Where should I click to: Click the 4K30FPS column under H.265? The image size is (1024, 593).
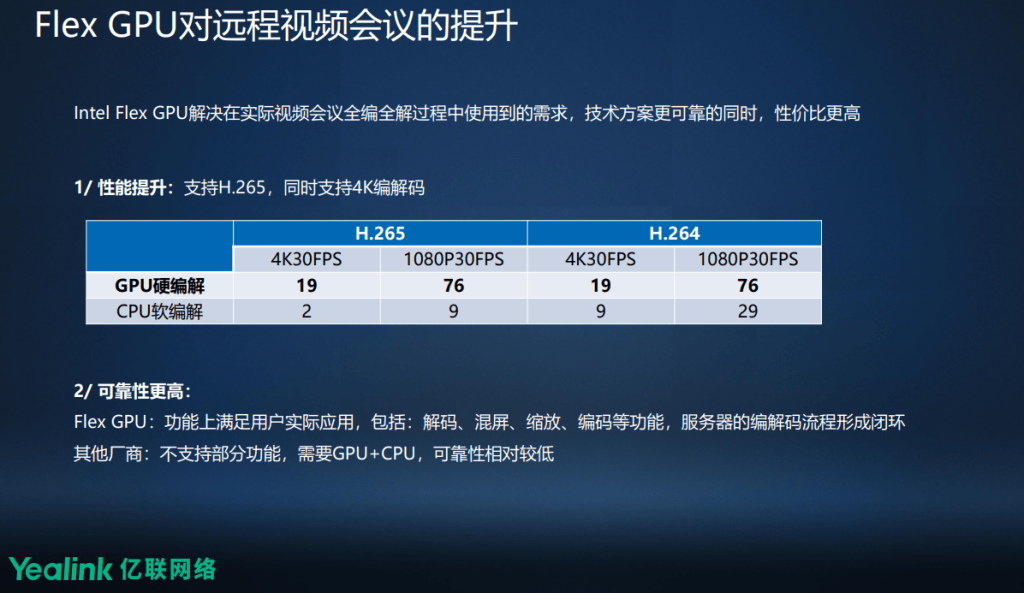click(306, 258)
